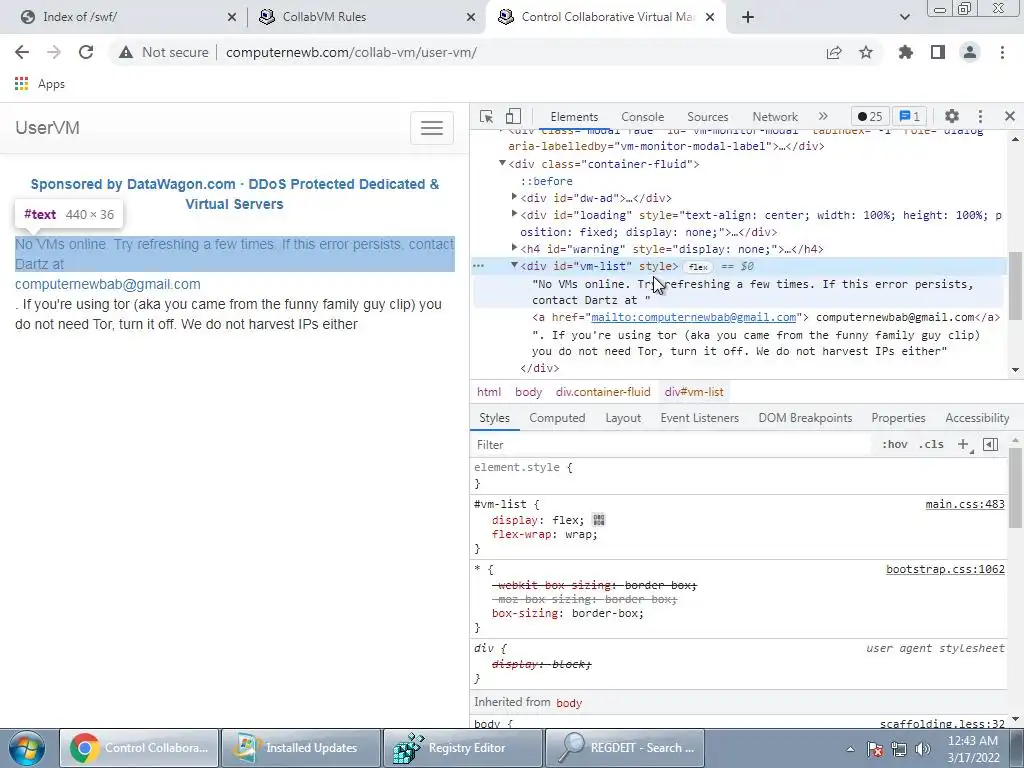
Task: Open the bootstrap.css:1062 source link
Action: pos(945,569)
